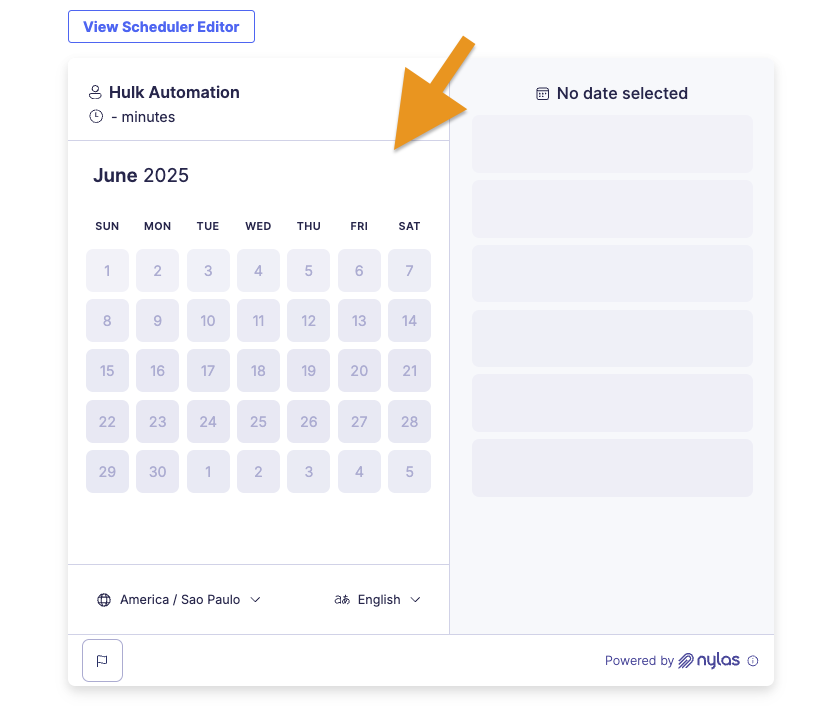Image resolution: width=824 pixels, height=707 pixels.
Task: Select June 25 in the calendar grid
Action: 258,422
